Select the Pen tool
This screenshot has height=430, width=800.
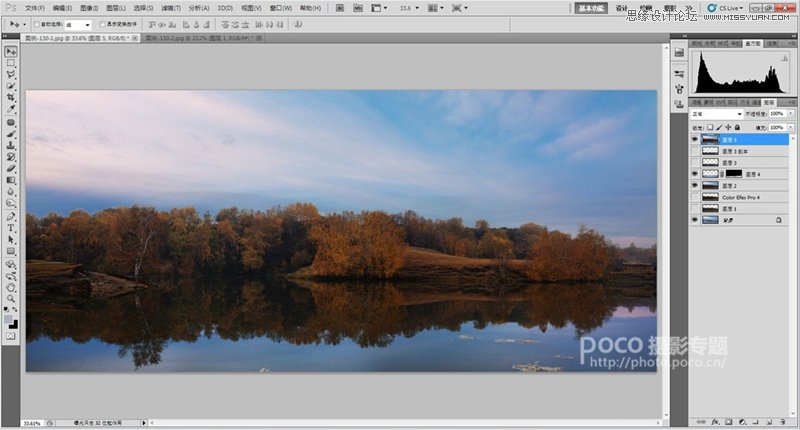coord(11,216)
